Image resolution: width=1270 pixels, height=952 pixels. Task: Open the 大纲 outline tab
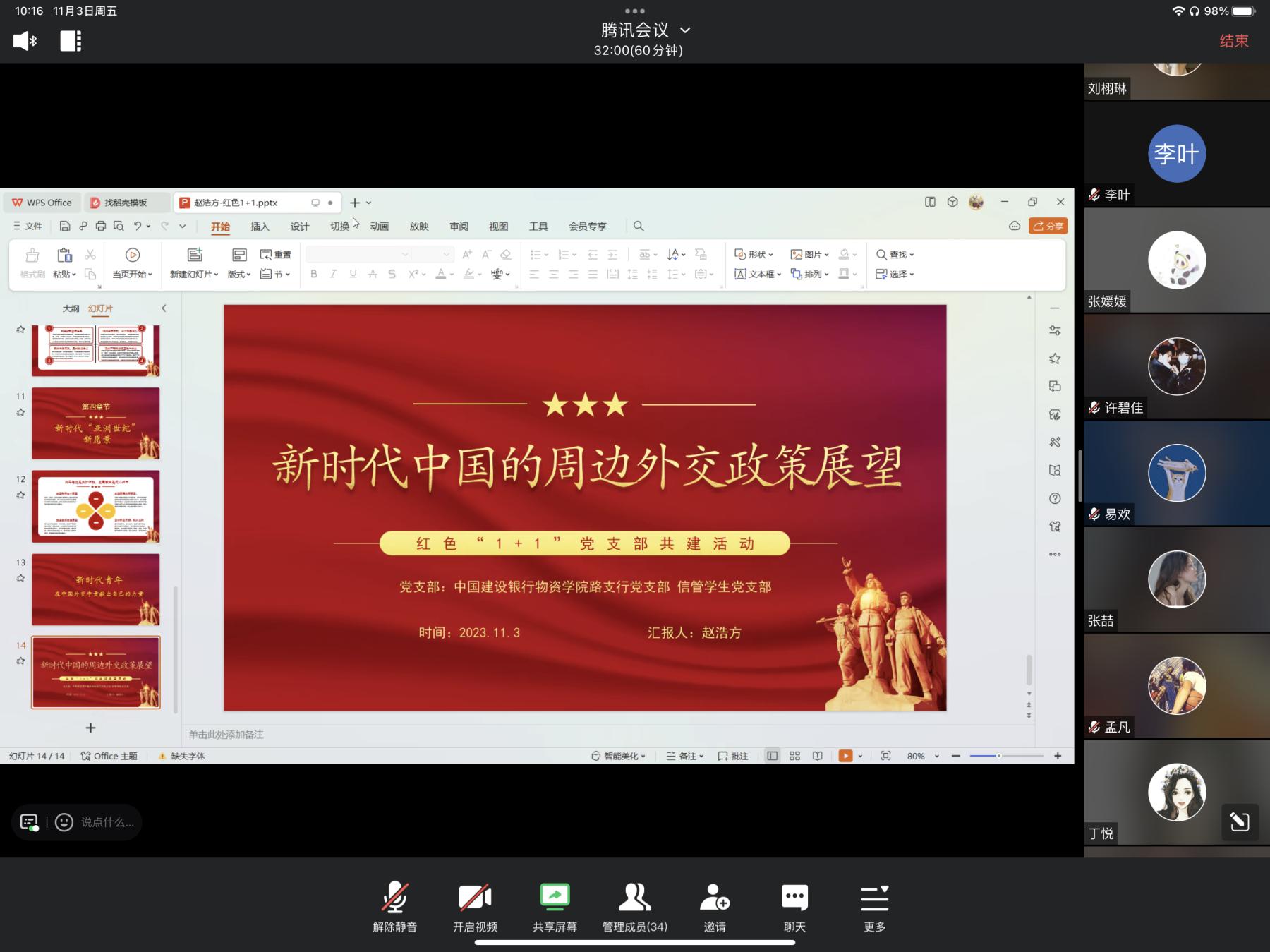(x=71, y=308)
